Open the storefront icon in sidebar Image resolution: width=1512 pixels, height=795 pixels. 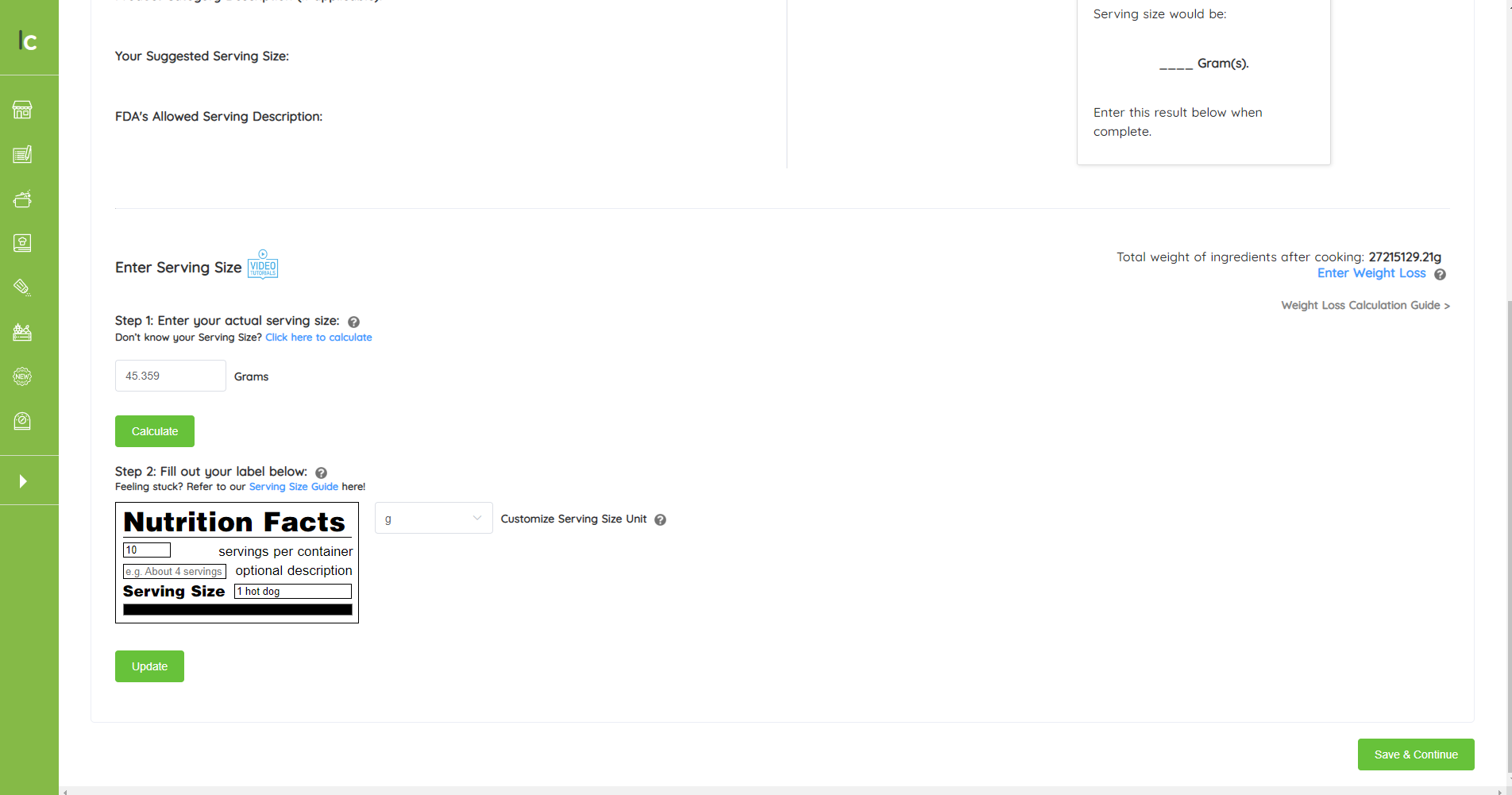pos(22,110)
